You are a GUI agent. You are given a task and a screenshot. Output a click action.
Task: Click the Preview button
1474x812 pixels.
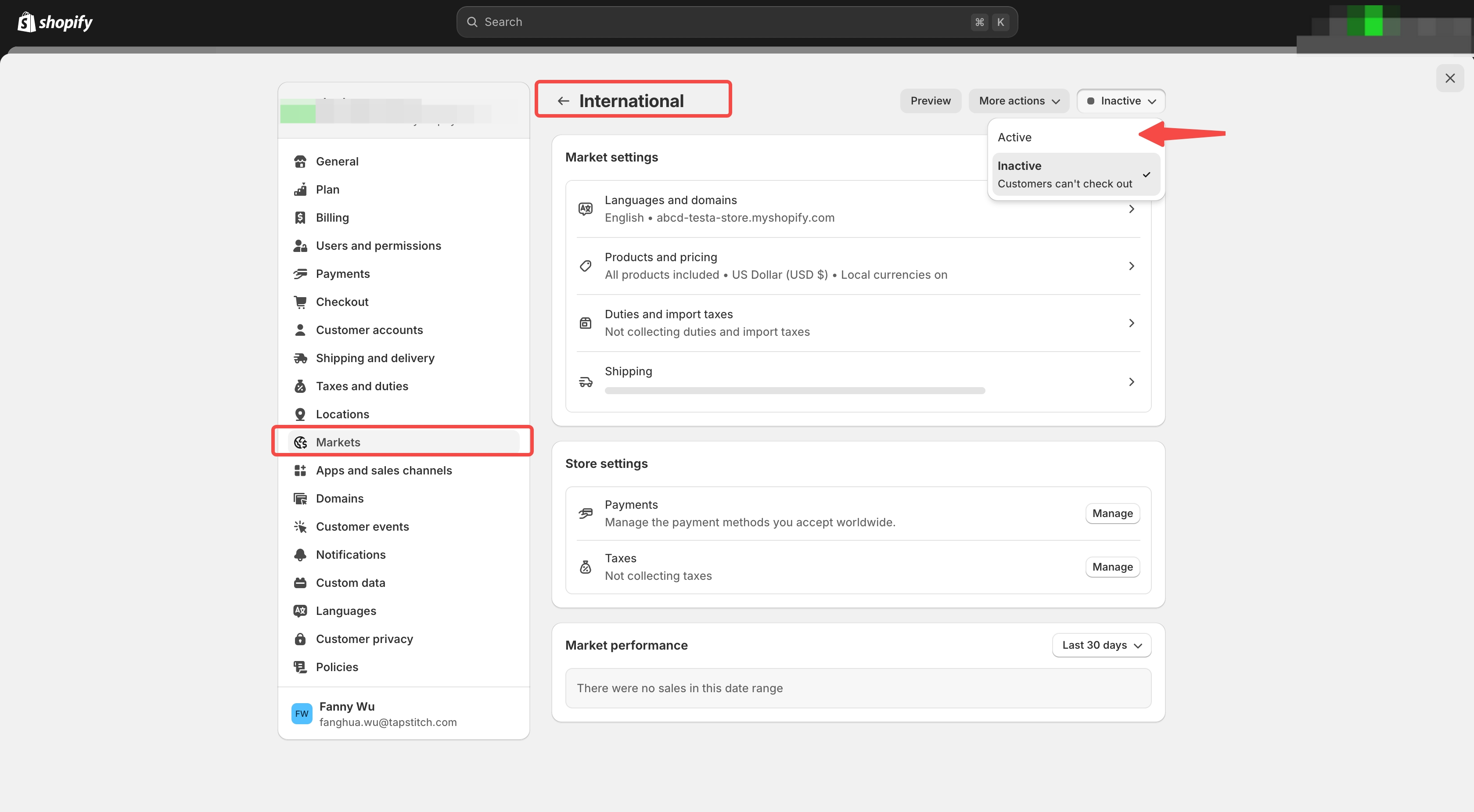coord(930,101)
